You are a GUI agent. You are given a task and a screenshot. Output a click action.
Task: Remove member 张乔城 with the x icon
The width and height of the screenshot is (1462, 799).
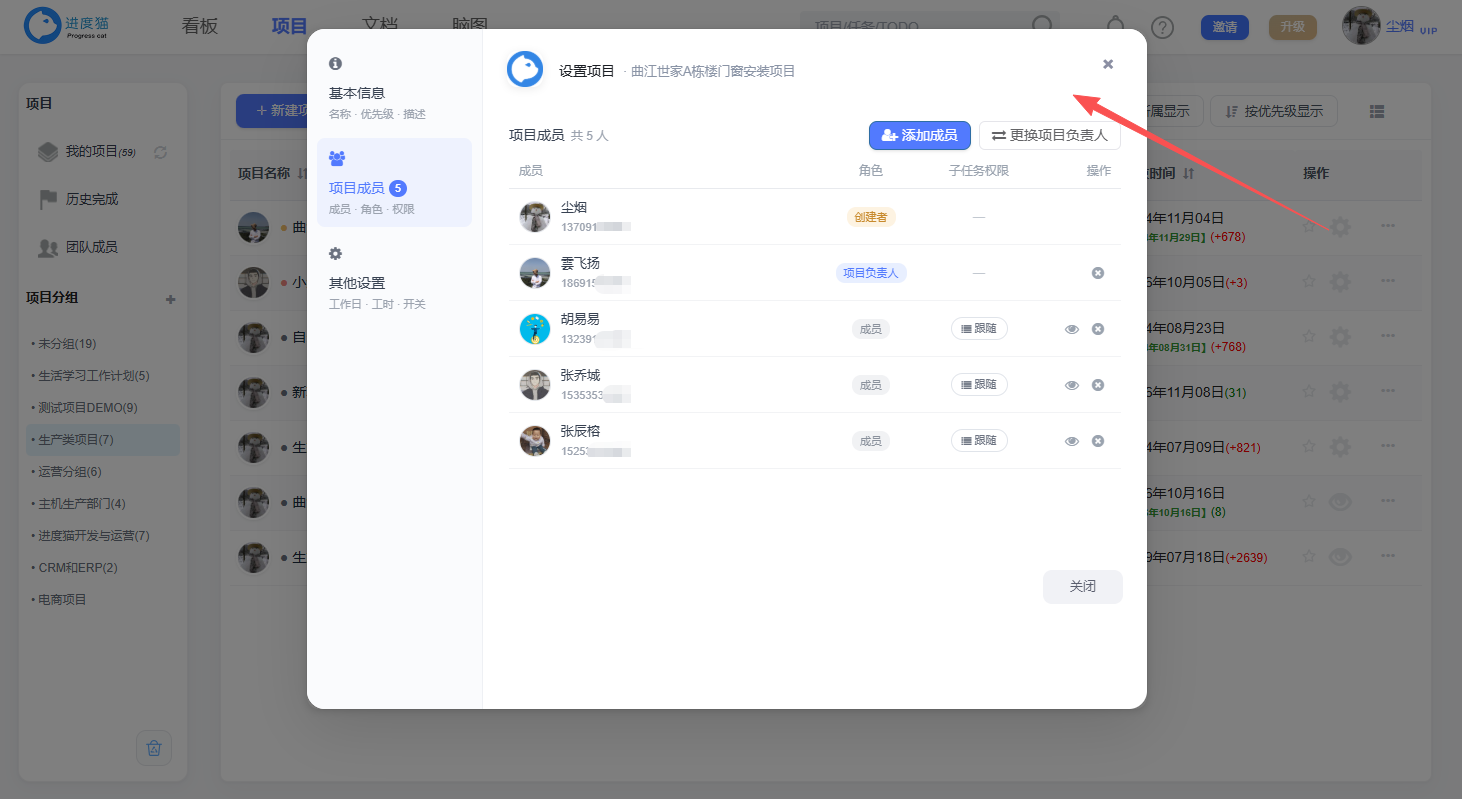click(1098, 385)
